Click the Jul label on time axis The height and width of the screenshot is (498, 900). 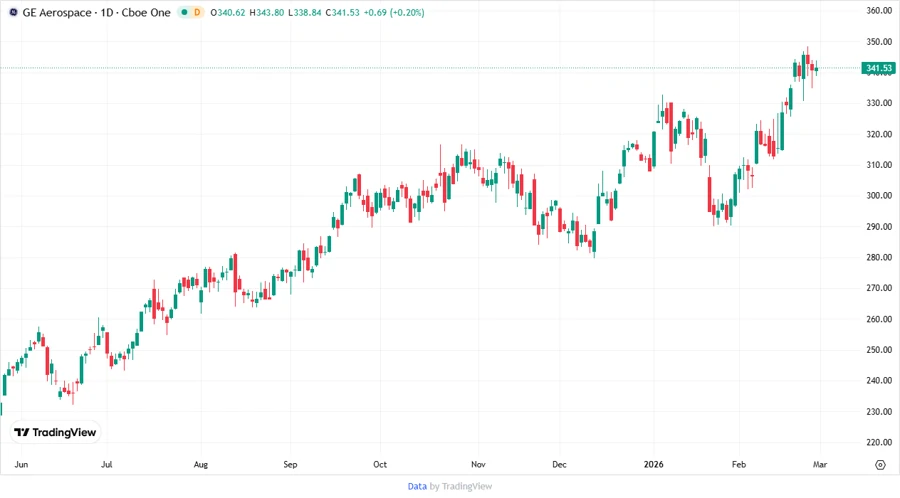tap(107, 464)
